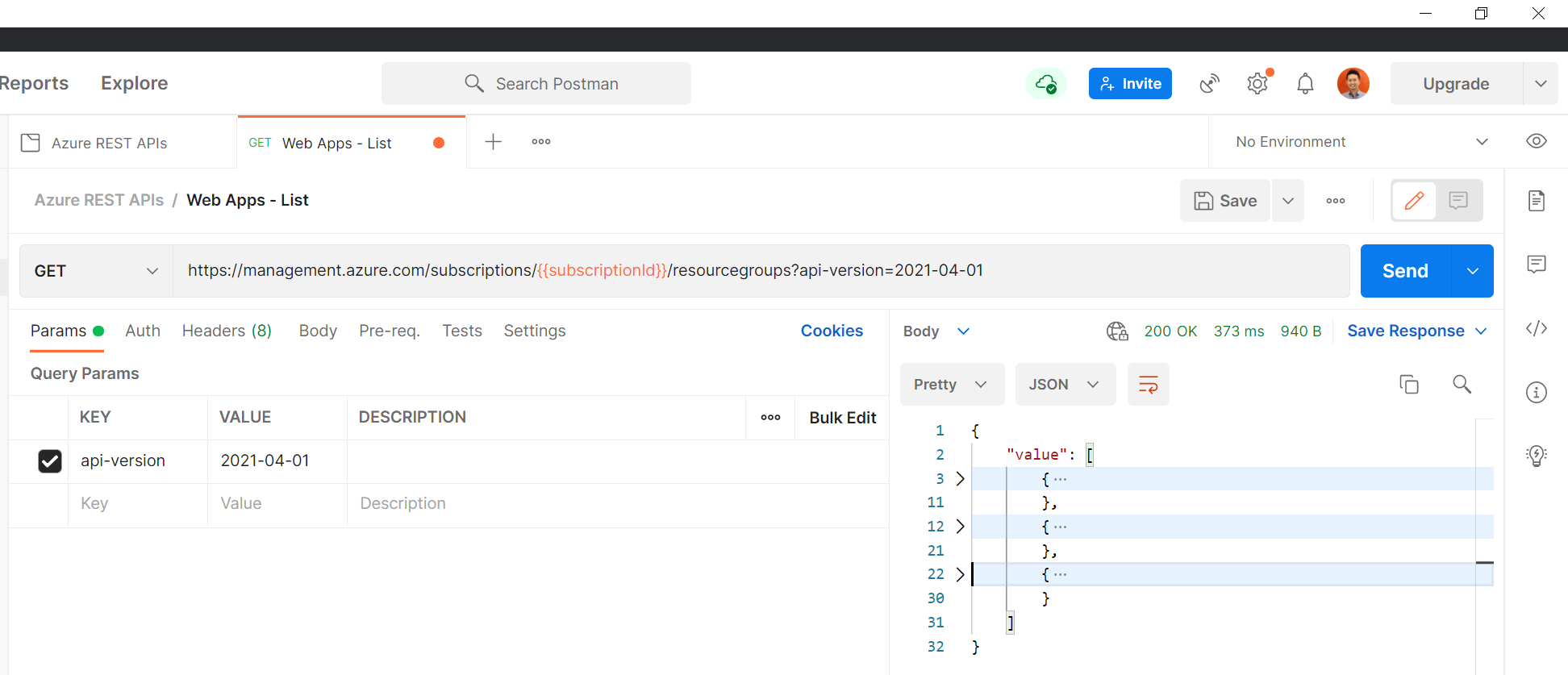1568x675 pixels.
Task: Open the Send button dropdown arrow
Action: (x=1472, y=271)
